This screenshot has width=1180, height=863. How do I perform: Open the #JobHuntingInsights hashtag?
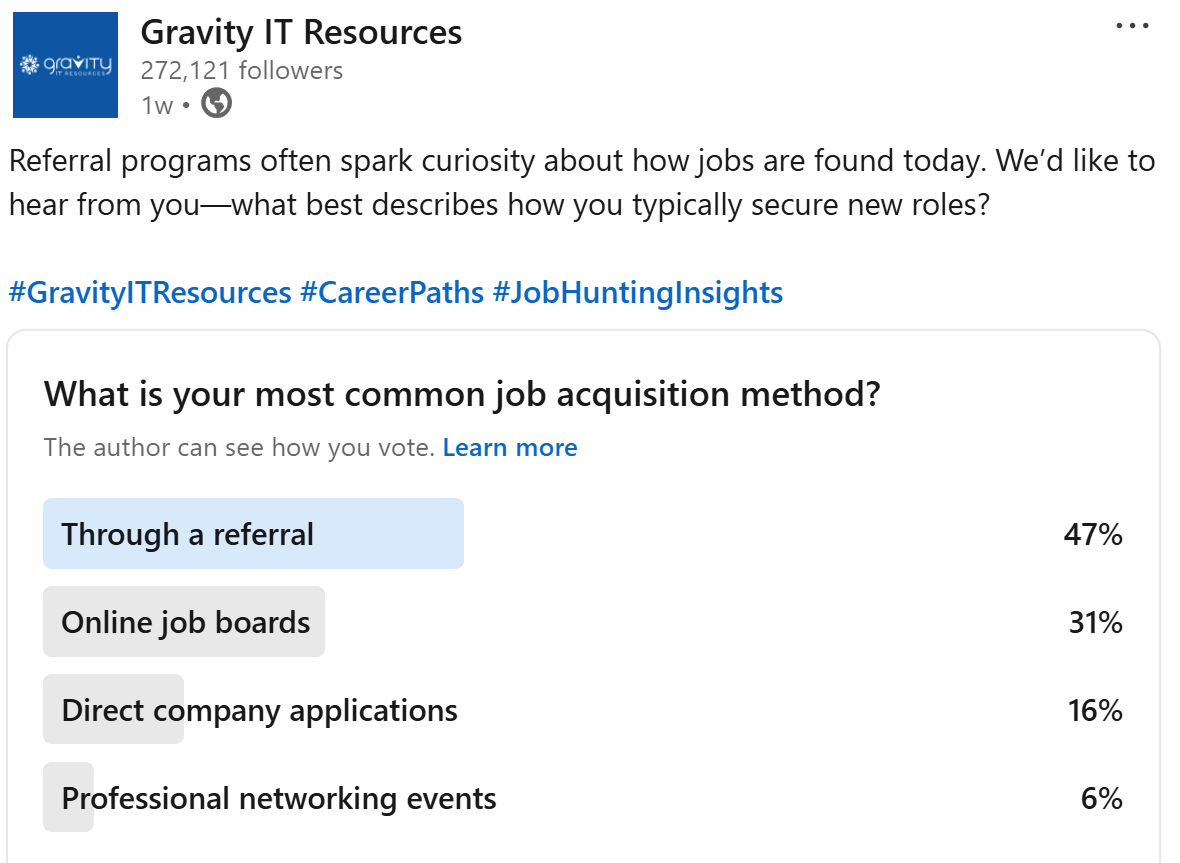[x=637, y=293]
